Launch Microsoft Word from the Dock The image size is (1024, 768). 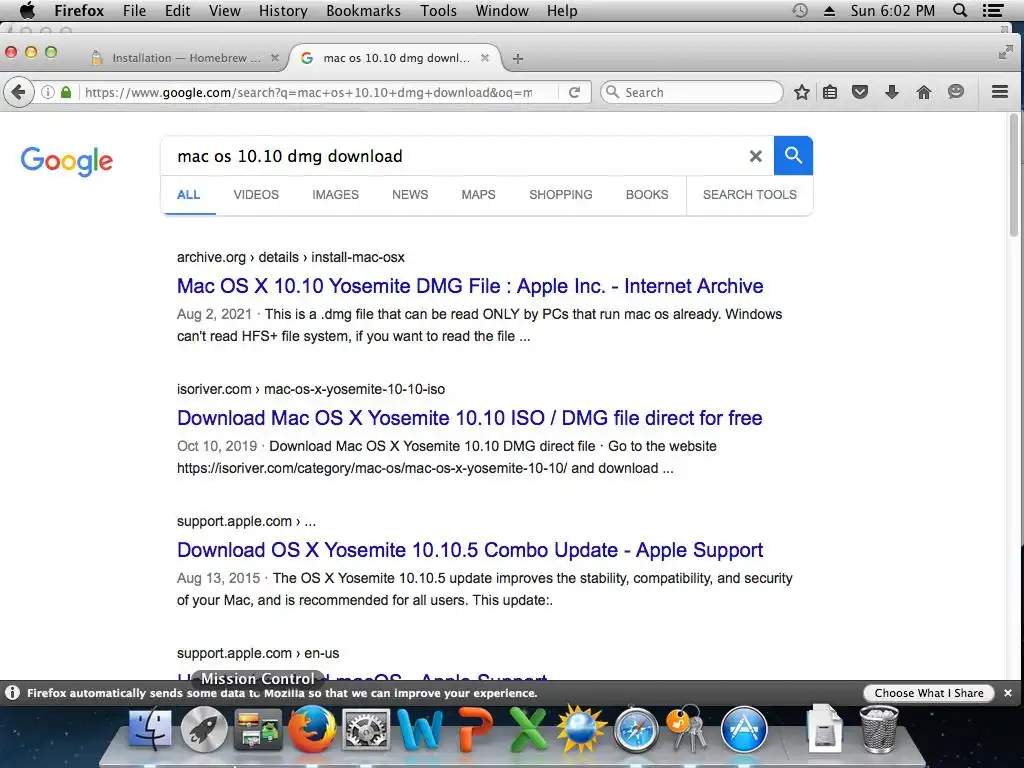tap(420, 729)
